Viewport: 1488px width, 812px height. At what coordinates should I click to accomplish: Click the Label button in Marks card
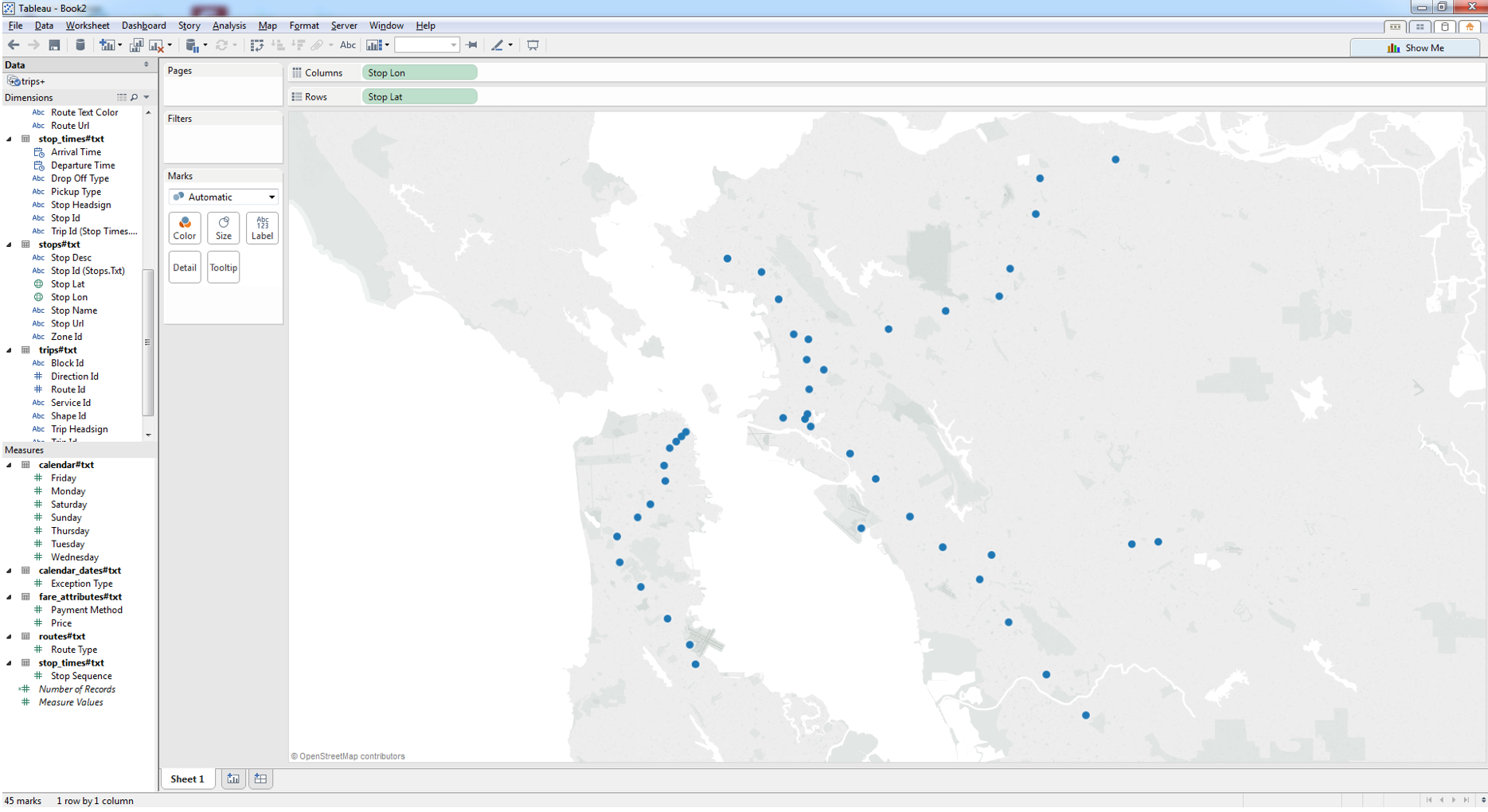(x=262, y=228)
